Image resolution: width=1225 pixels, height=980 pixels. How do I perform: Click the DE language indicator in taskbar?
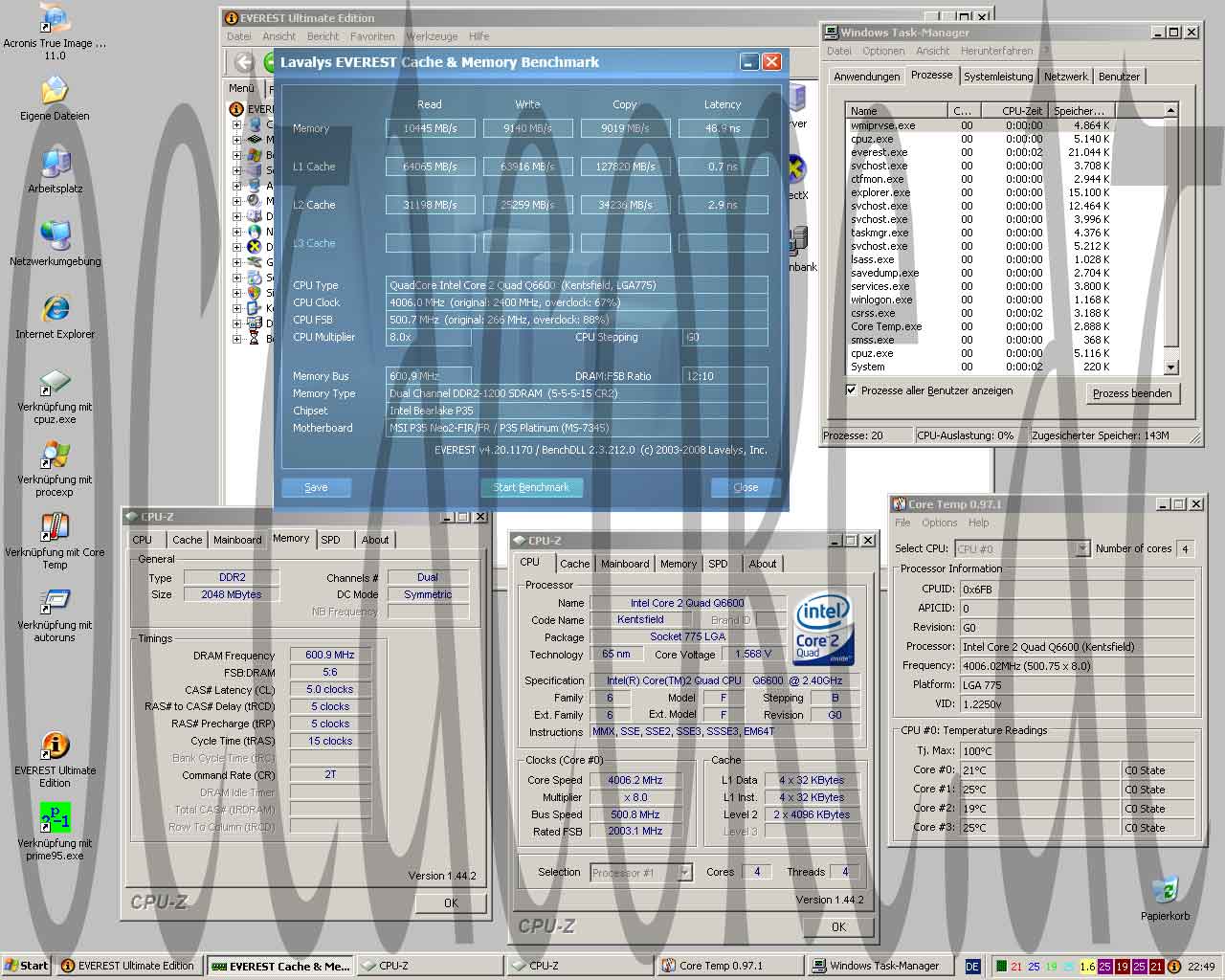972,967
